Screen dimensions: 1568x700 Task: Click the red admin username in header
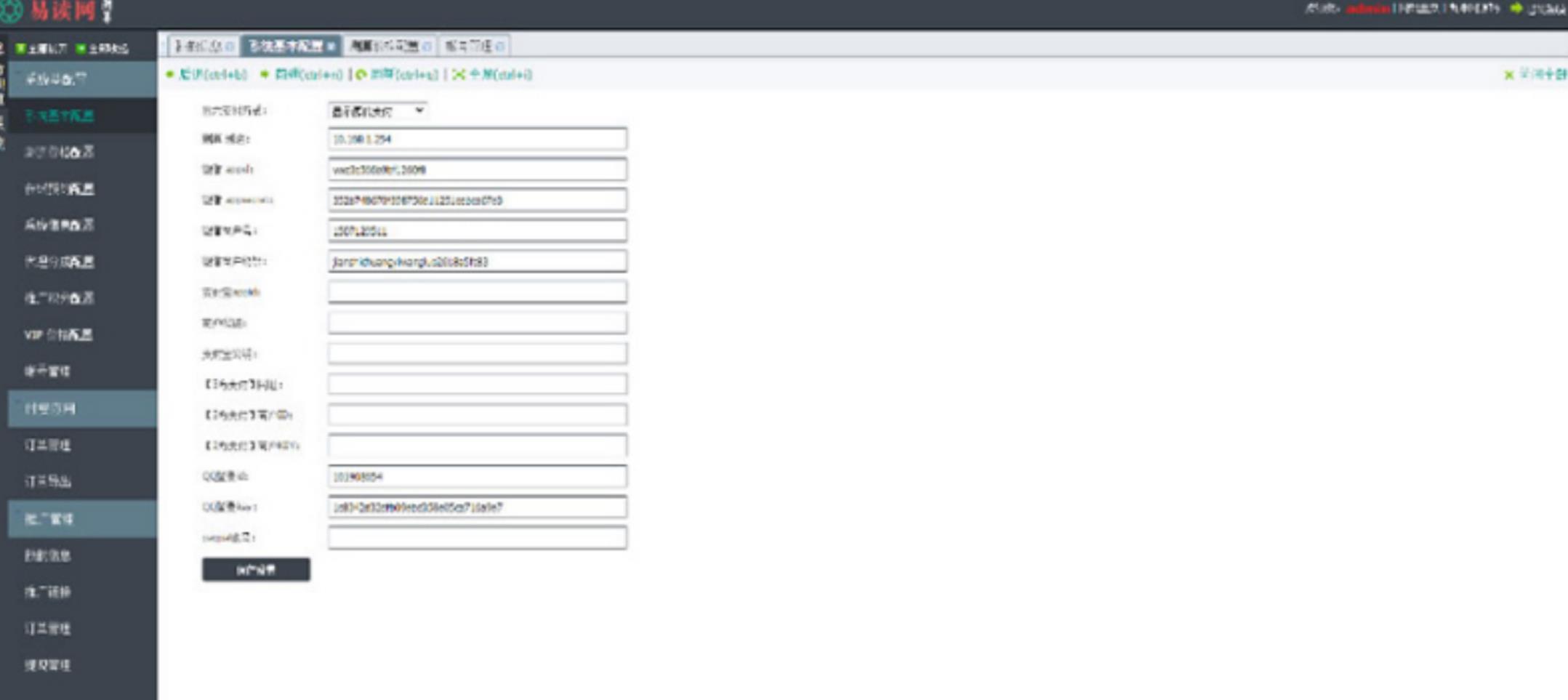1367,9
